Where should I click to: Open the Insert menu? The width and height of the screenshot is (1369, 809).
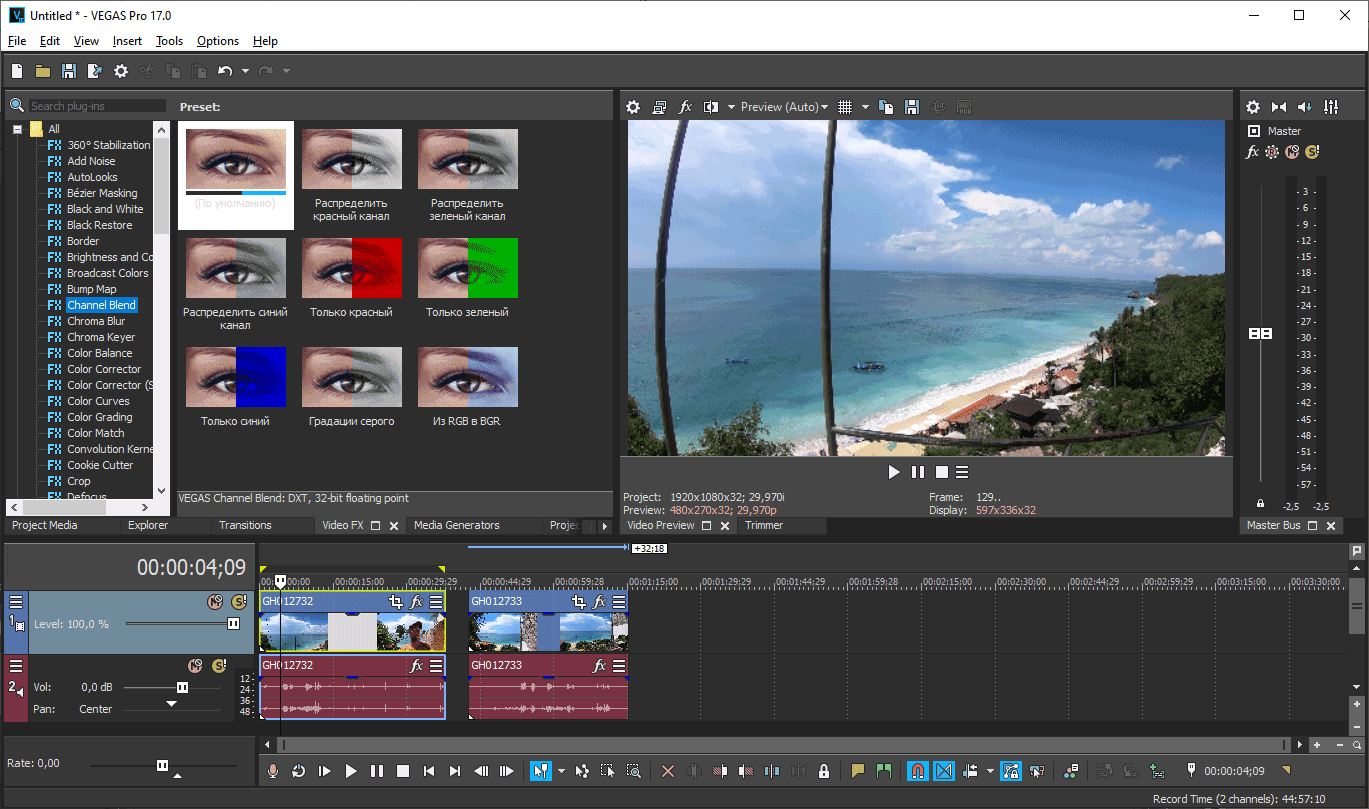127,41
